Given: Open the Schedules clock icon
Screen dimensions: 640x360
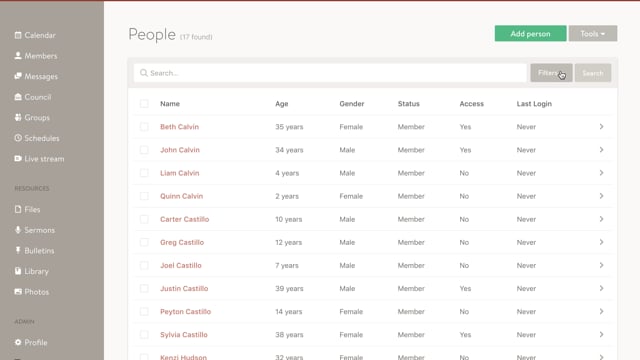Looking at the screenshot, I should click(18, 138).
